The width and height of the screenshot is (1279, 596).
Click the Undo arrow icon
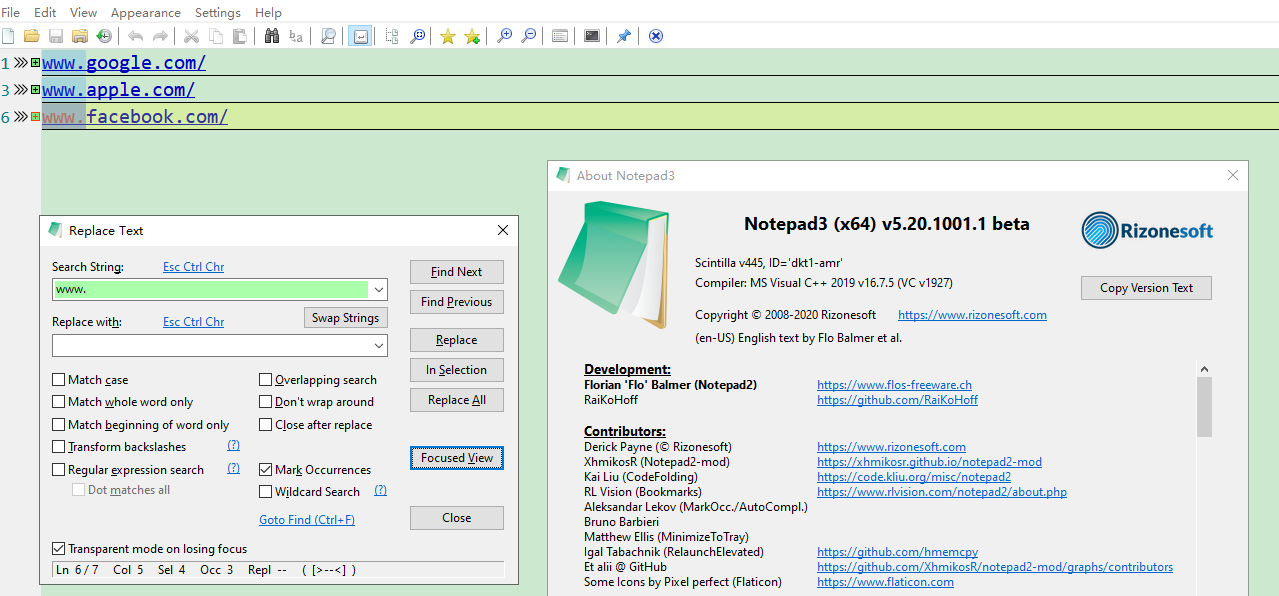click(x=135, y=36)
